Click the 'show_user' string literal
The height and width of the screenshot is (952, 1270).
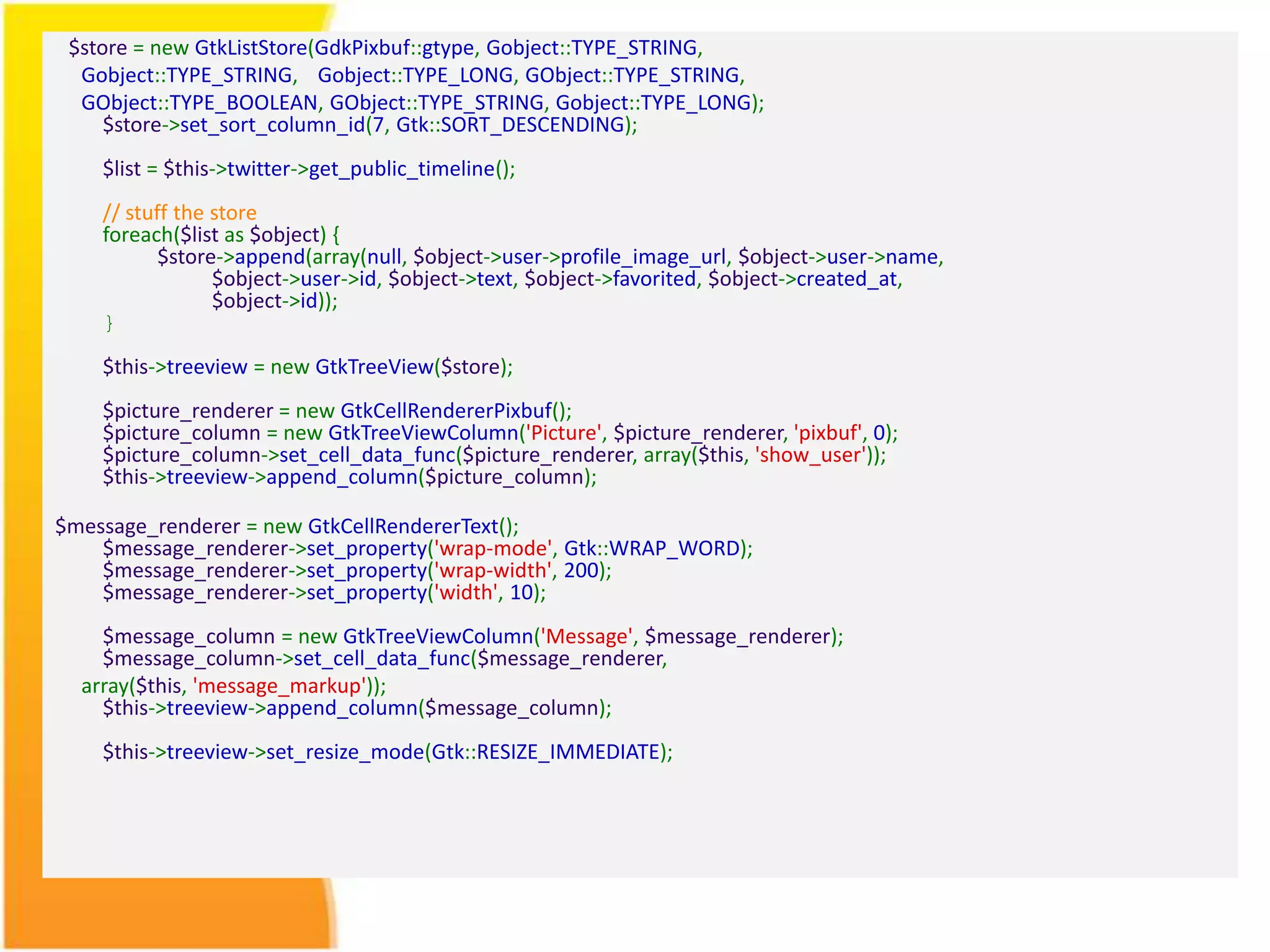810,455
